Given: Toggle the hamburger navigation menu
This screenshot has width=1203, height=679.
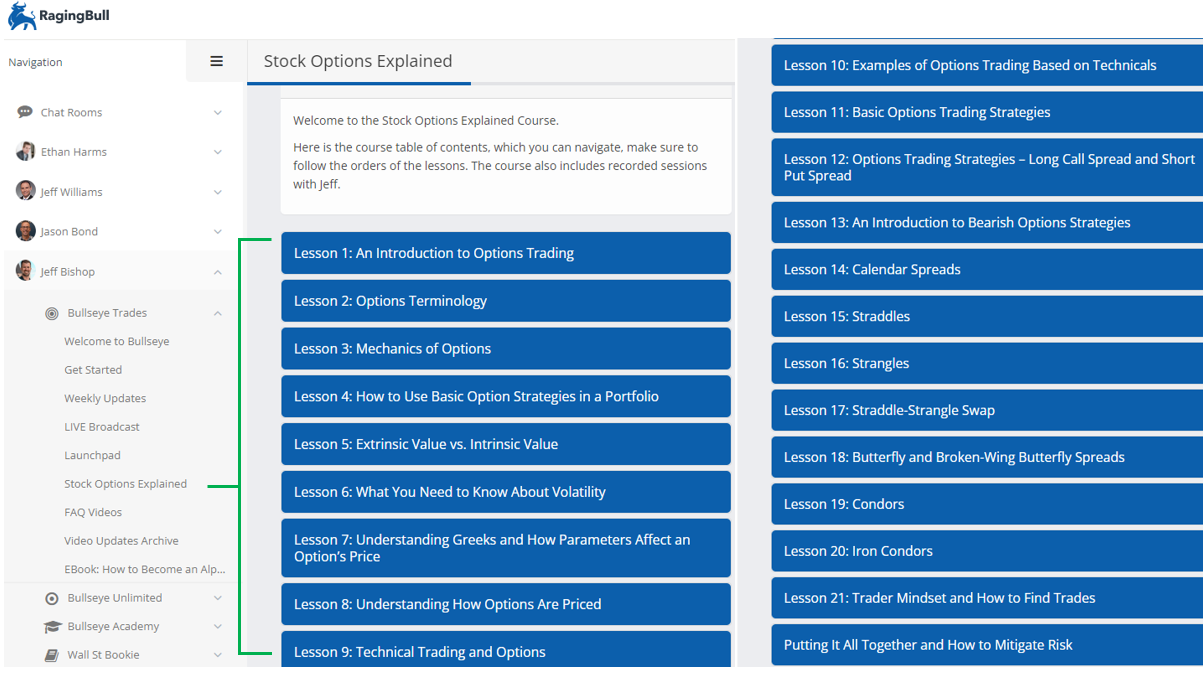Looking at the screenshot, I should click(216, 62).
